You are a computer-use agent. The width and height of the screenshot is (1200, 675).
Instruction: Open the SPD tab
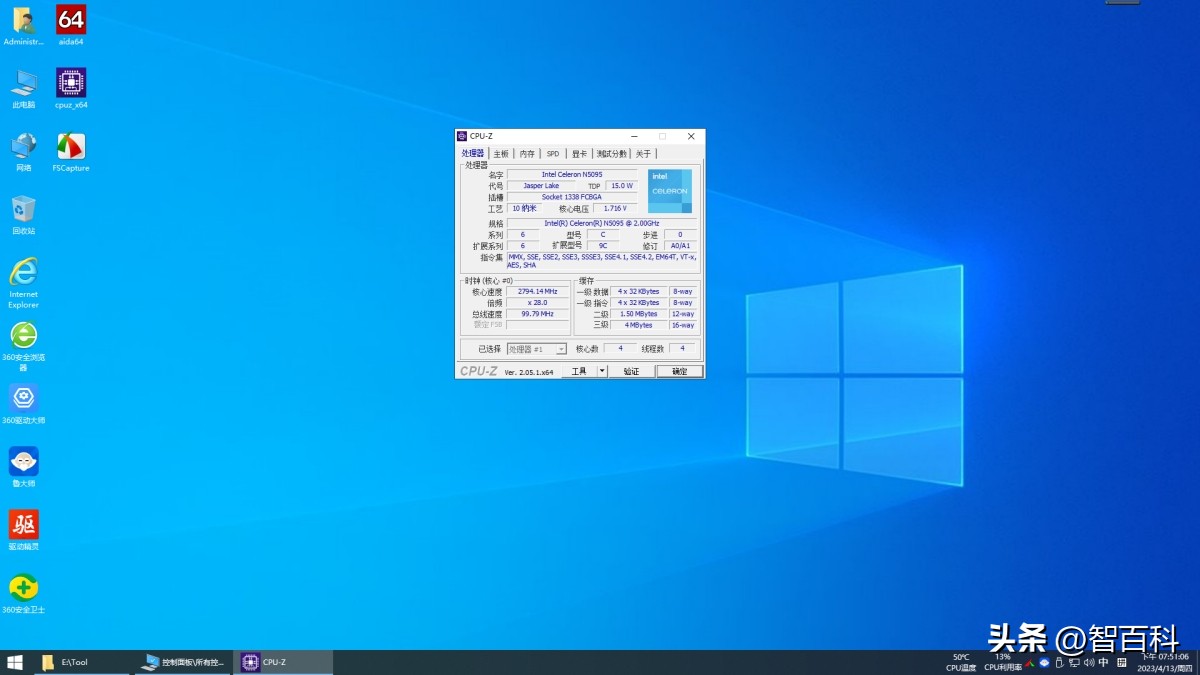pos(553,154)
